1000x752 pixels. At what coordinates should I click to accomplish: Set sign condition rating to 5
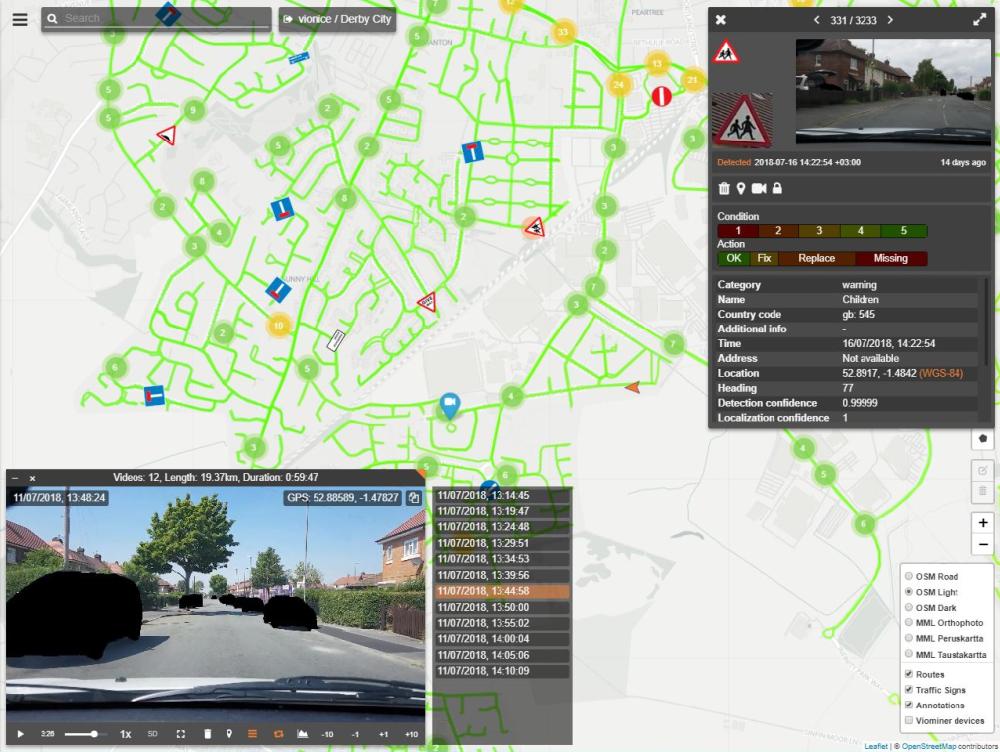pyautogui.click(x=903, y=231)
